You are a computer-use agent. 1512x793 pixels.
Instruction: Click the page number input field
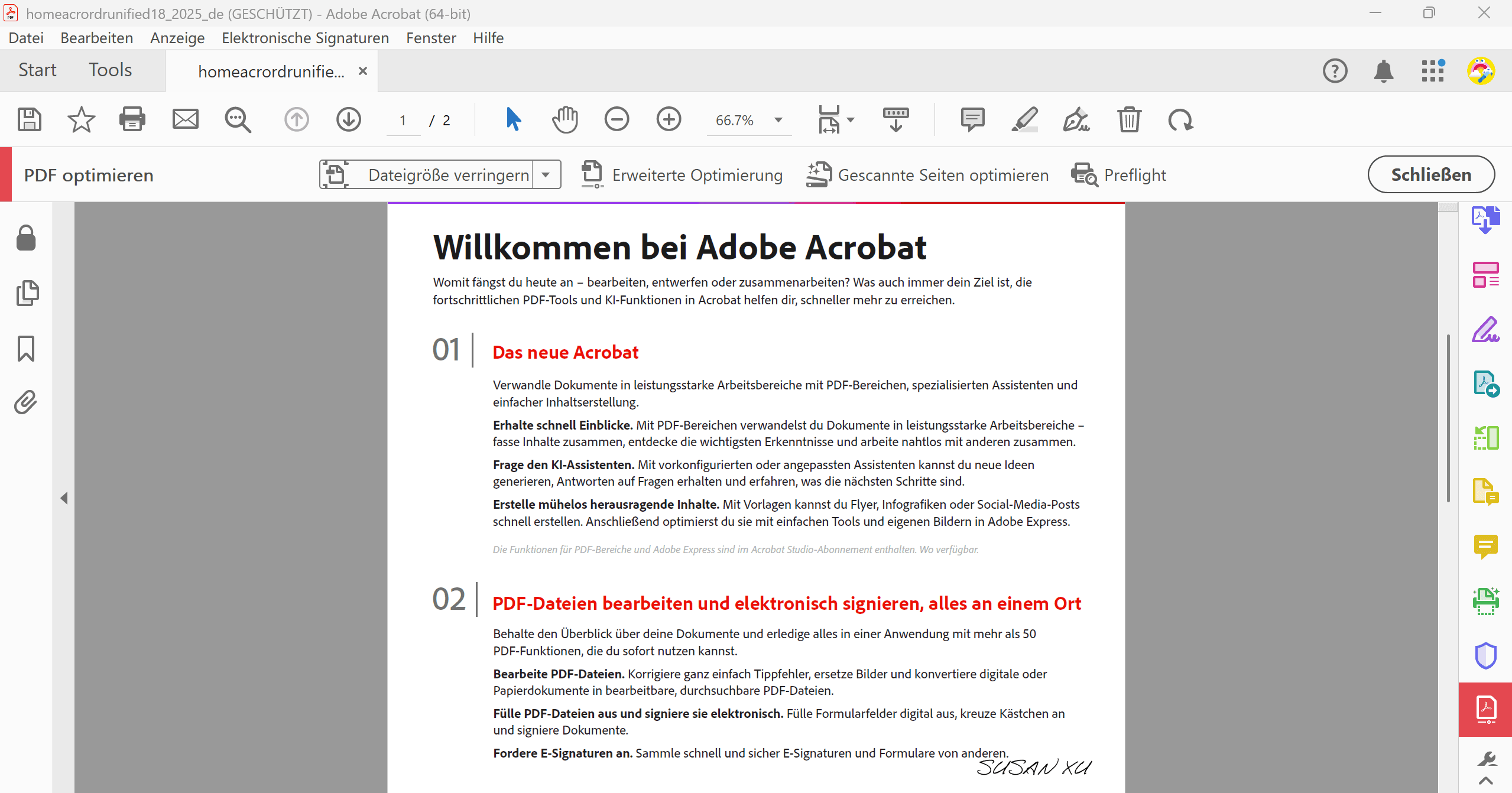403,120
